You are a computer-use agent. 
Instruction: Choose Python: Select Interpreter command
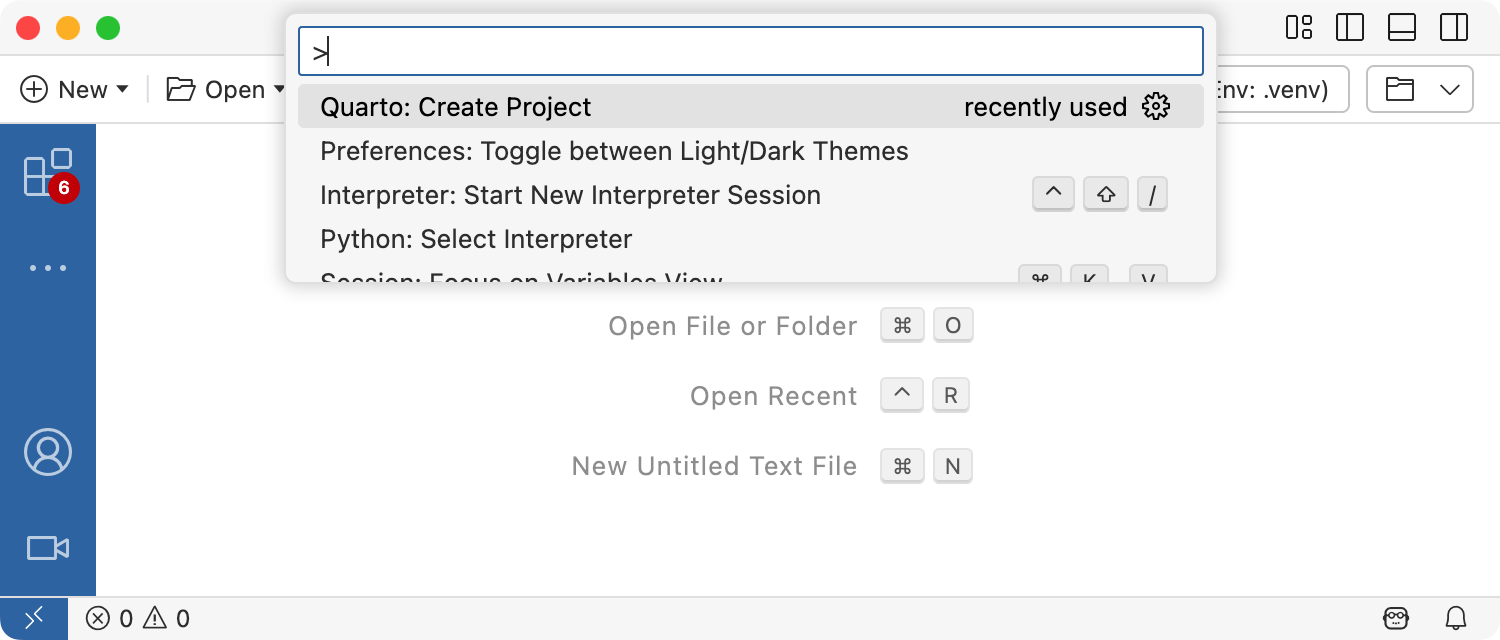coord(476,239)
